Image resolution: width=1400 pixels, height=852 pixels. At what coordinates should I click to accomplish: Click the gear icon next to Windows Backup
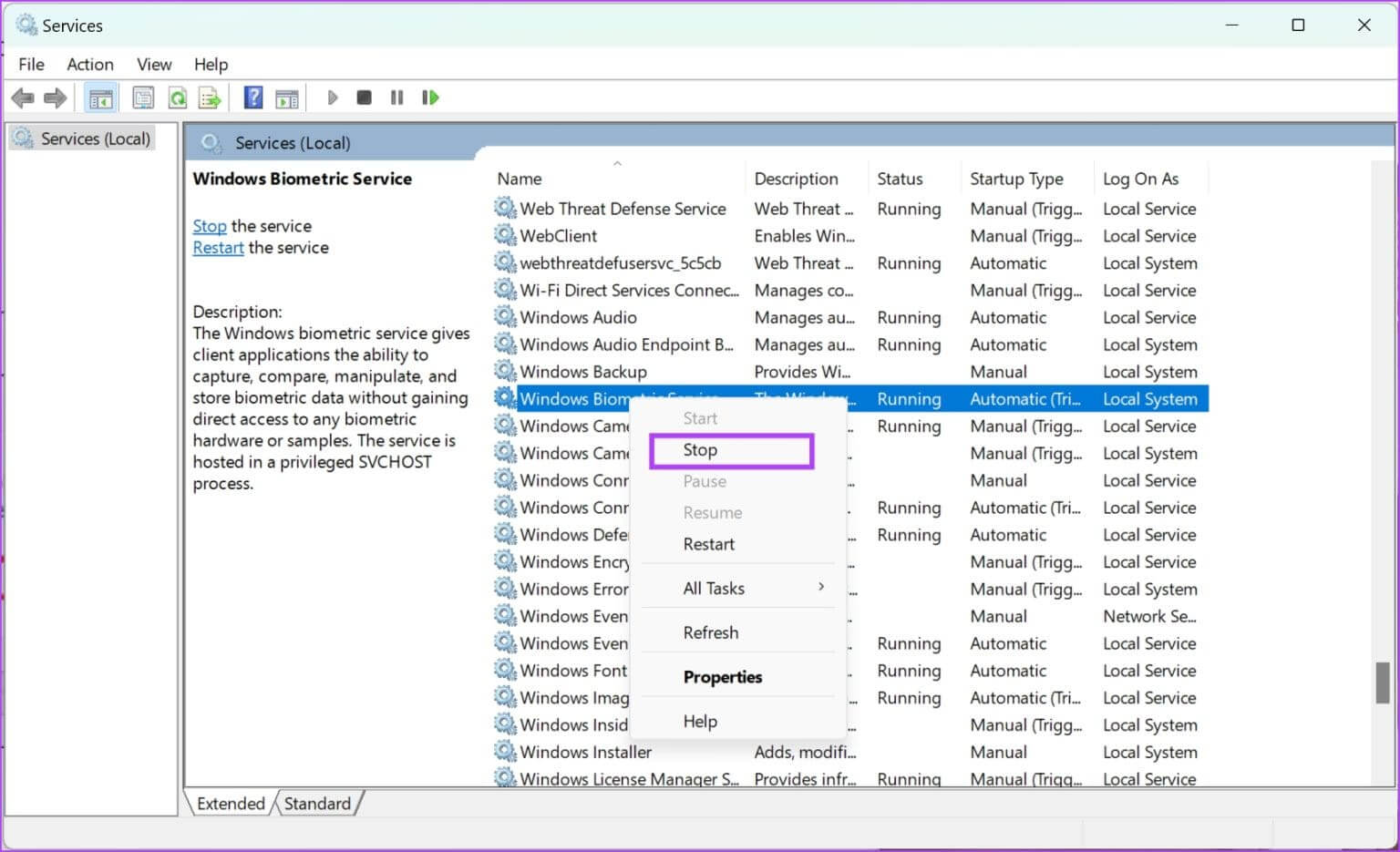click(x=505, y=371)
